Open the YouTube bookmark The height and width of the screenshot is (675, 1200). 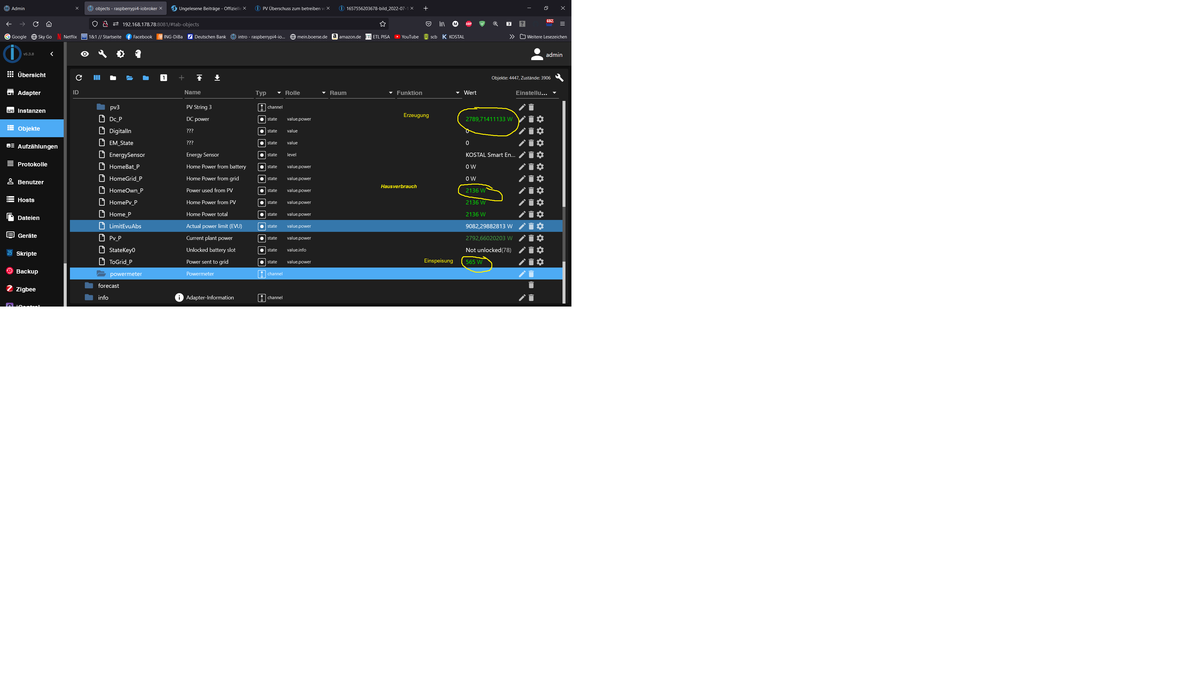pyautogui.click(x=407, y=37)
